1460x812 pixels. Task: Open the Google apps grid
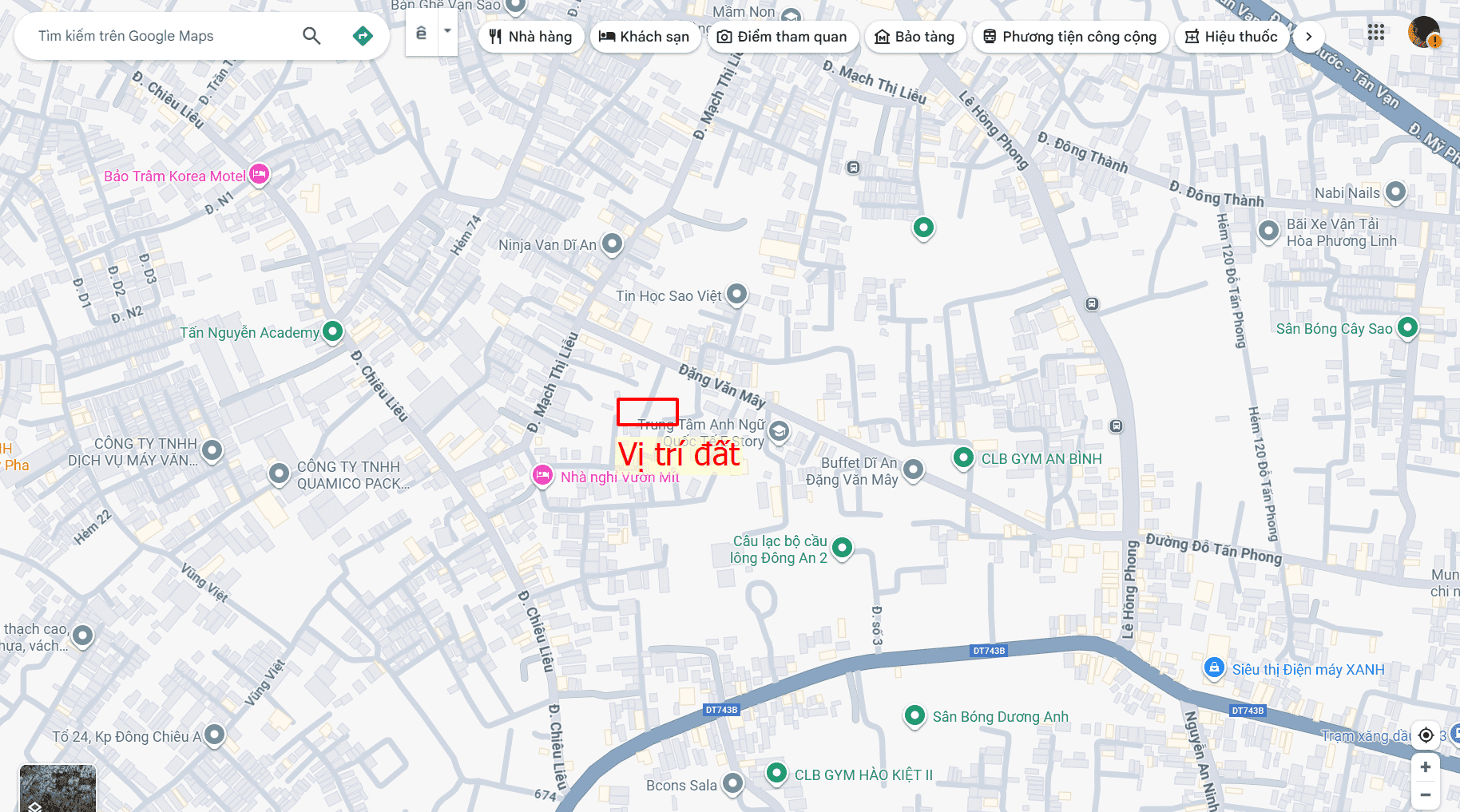(1375, 33)
